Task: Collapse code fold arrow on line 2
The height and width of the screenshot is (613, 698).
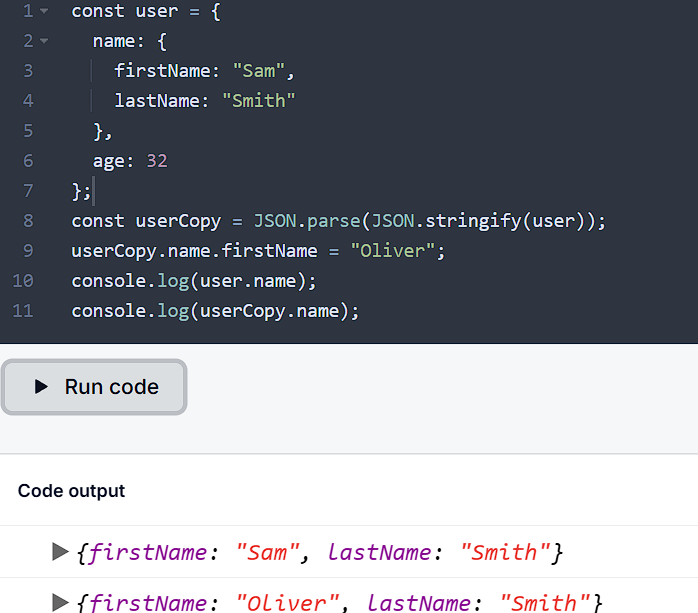Action: click(x=44, y=41)
